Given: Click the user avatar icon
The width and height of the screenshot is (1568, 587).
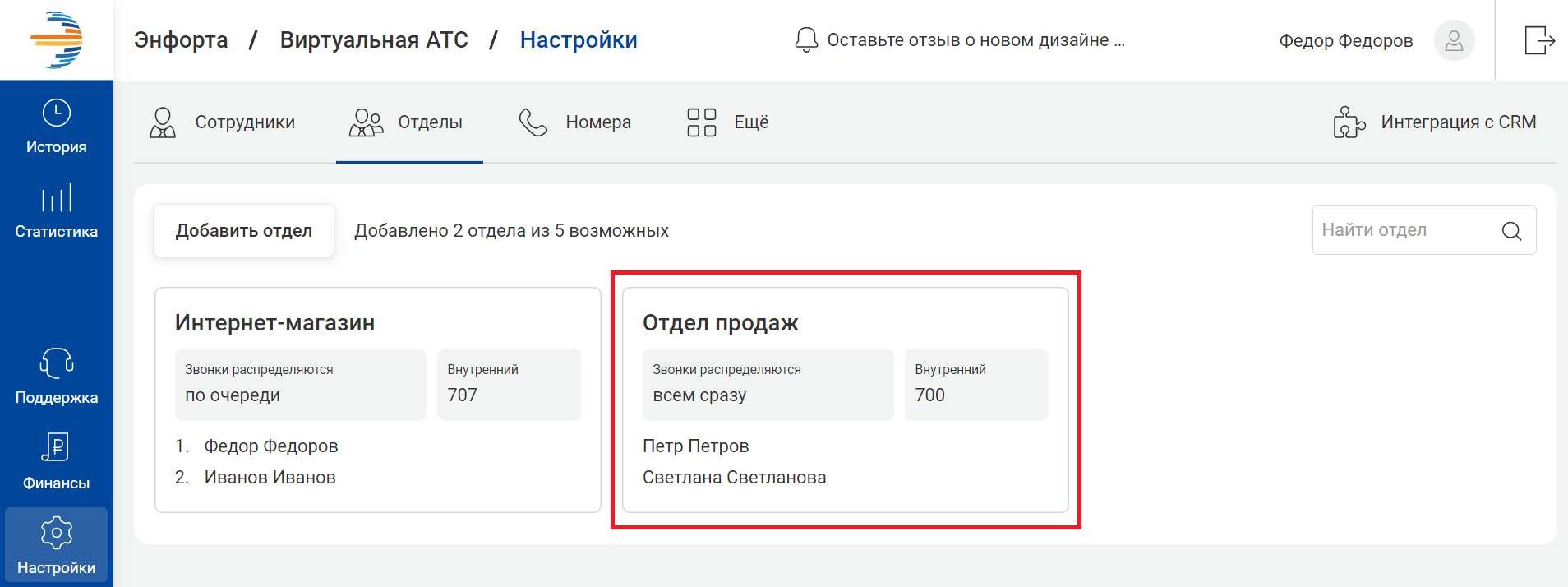Looking at the screenshot, I should (x=1454, y=40).
